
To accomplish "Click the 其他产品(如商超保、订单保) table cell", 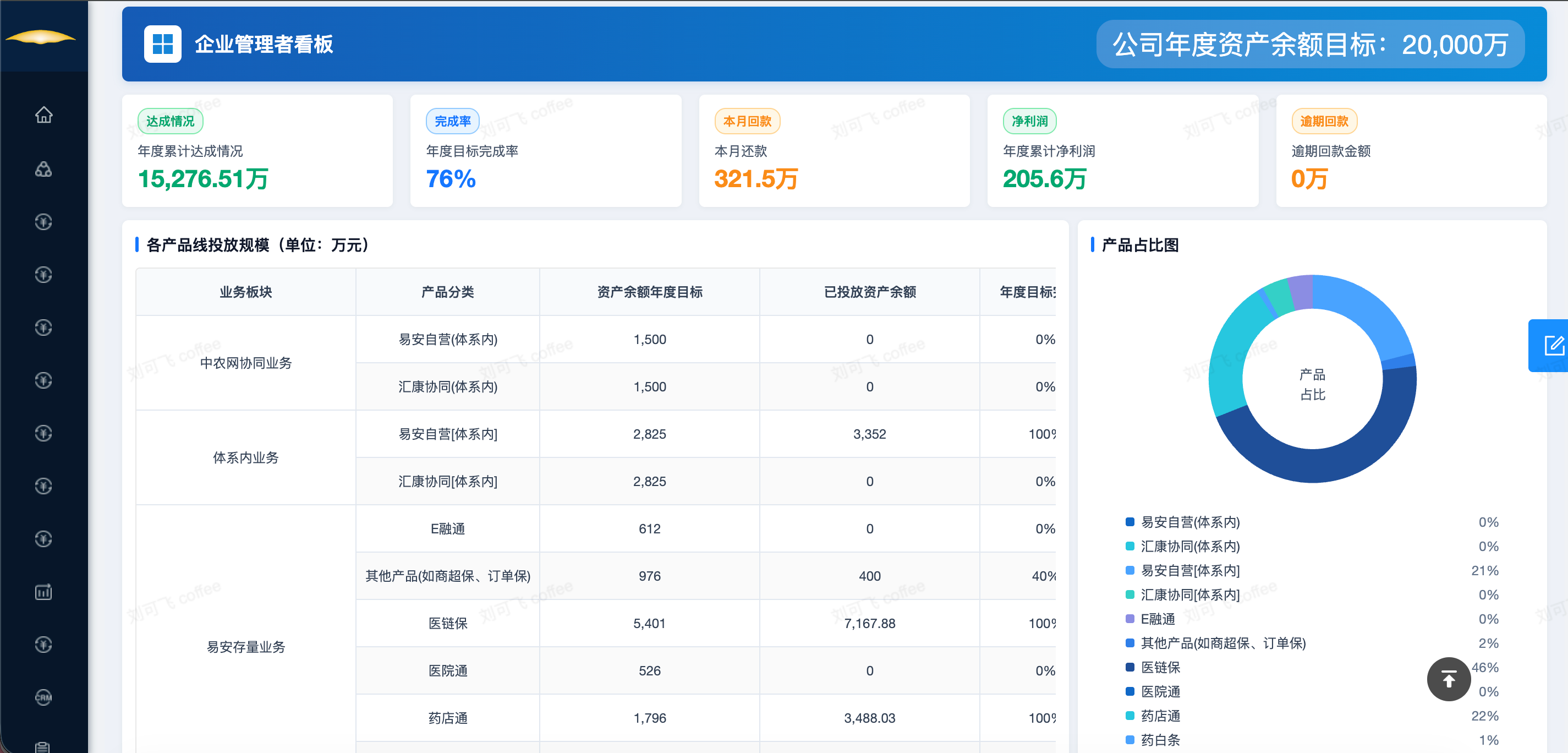I will point(447,576).
